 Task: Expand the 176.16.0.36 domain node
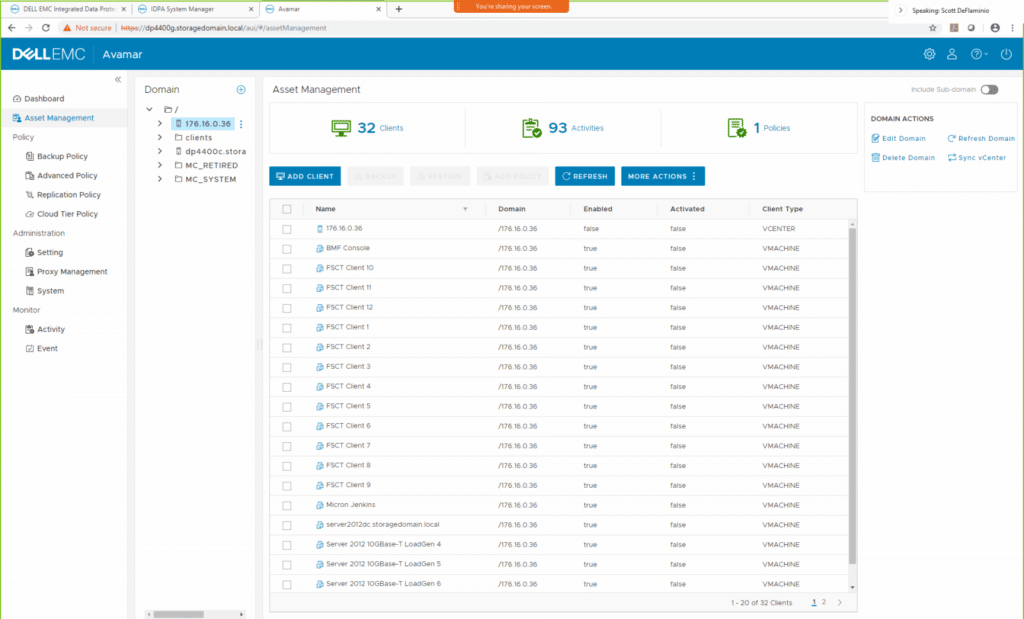pos(160,123)
